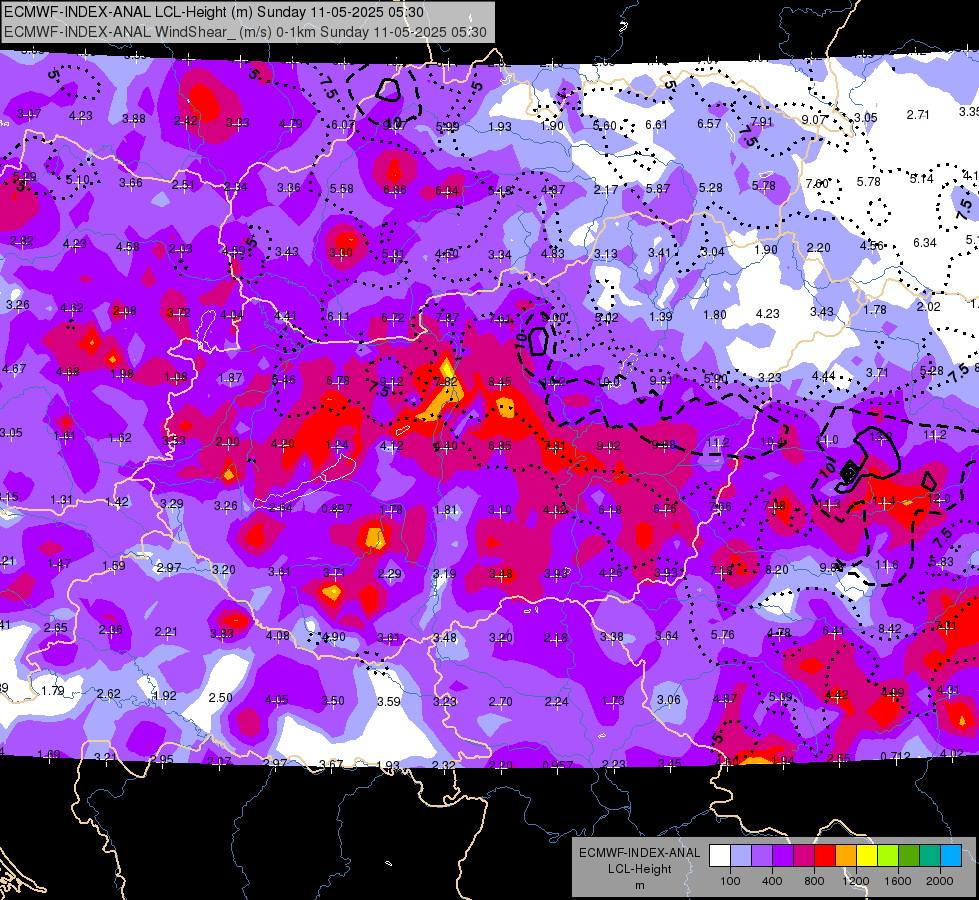The height and width of the screenshot is (900, 979).
Task: Click the wind shear value 11.6
Action: [887, 565]
